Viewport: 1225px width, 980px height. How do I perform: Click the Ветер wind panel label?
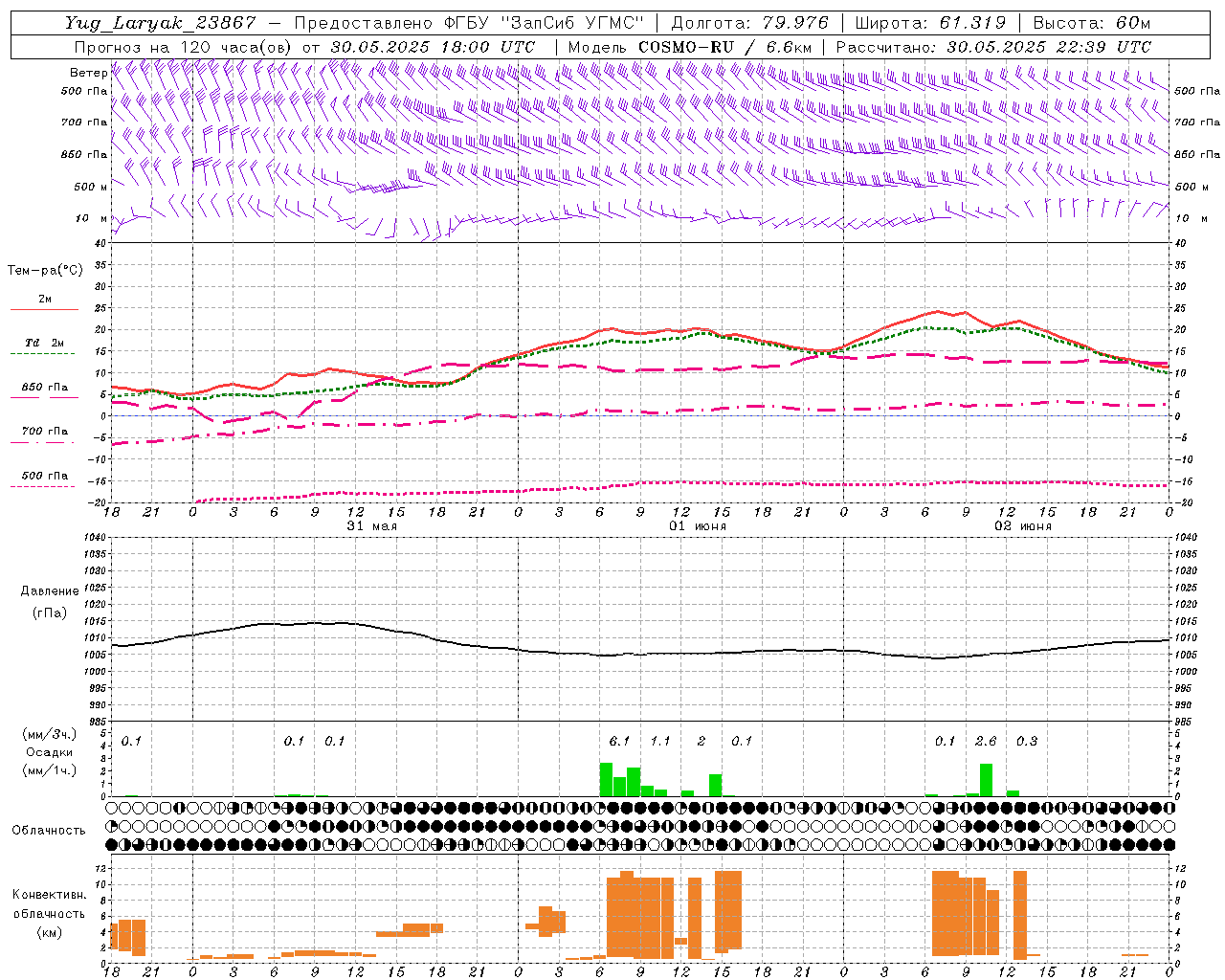[88, 73]
